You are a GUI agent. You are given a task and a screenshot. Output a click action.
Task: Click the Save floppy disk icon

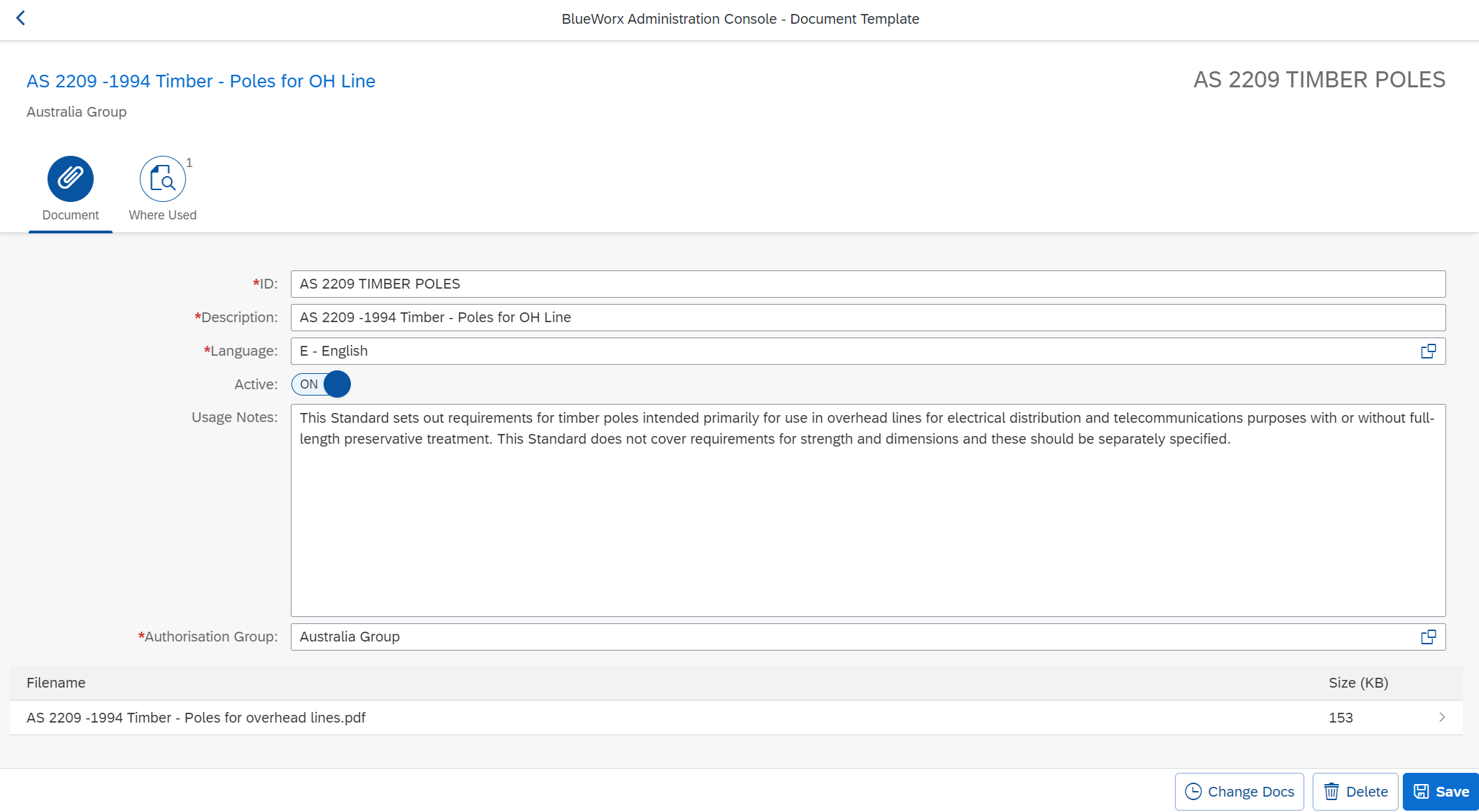(x=1421, y=792)
